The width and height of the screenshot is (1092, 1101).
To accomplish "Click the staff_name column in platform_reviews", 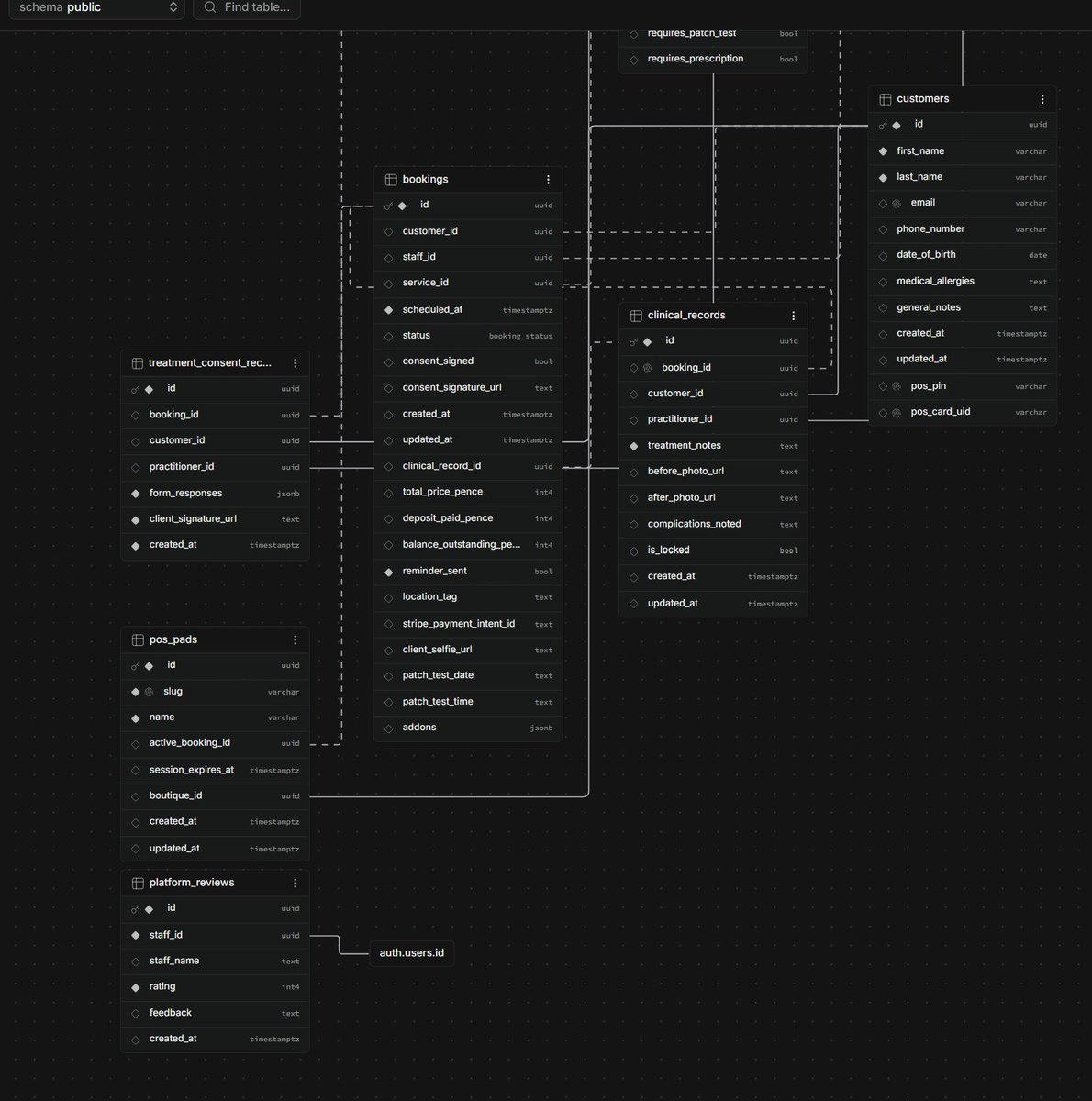I will click(215, 962).
